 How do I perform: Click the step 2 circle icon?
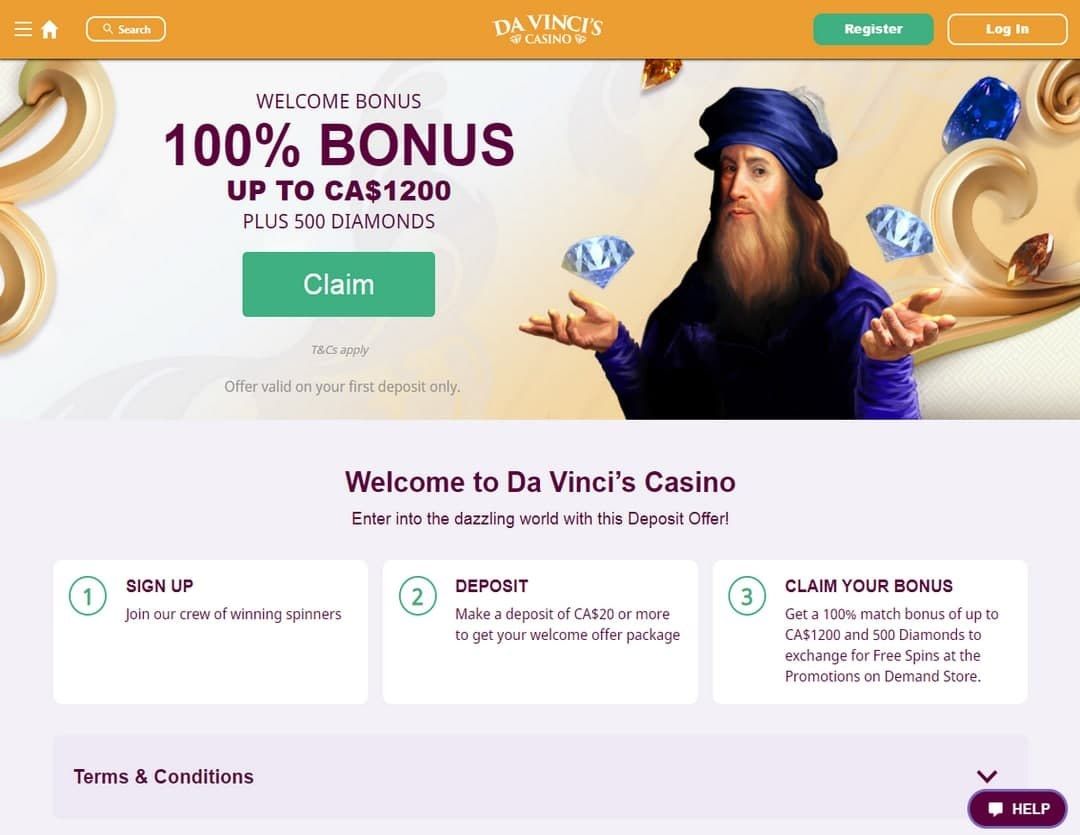tap(417, 596)
